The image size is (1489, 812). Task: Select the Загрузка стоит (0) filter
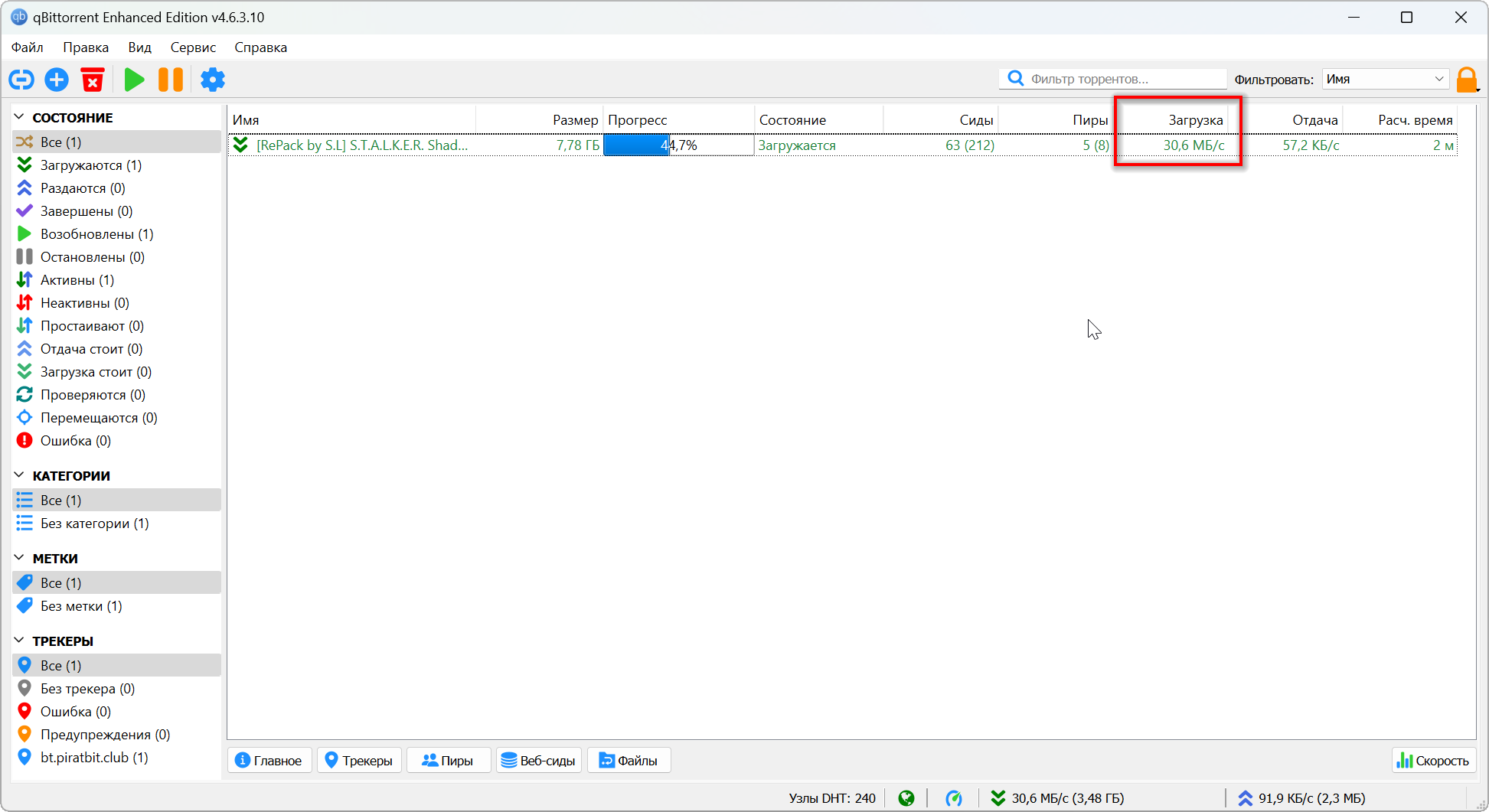coord(117,372)
